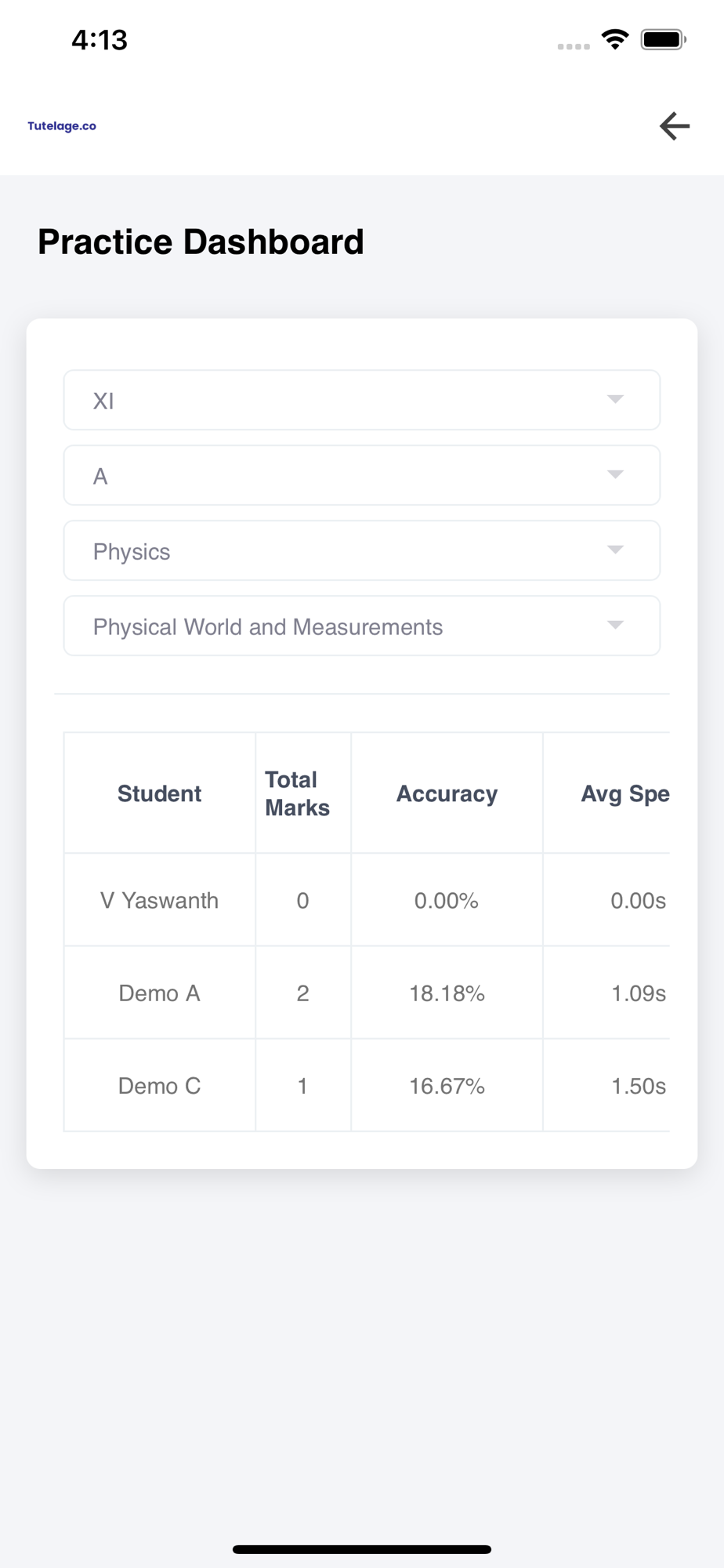
Task: Open Physical World and Measurements dropdown
Action: [x=361, y=626]
